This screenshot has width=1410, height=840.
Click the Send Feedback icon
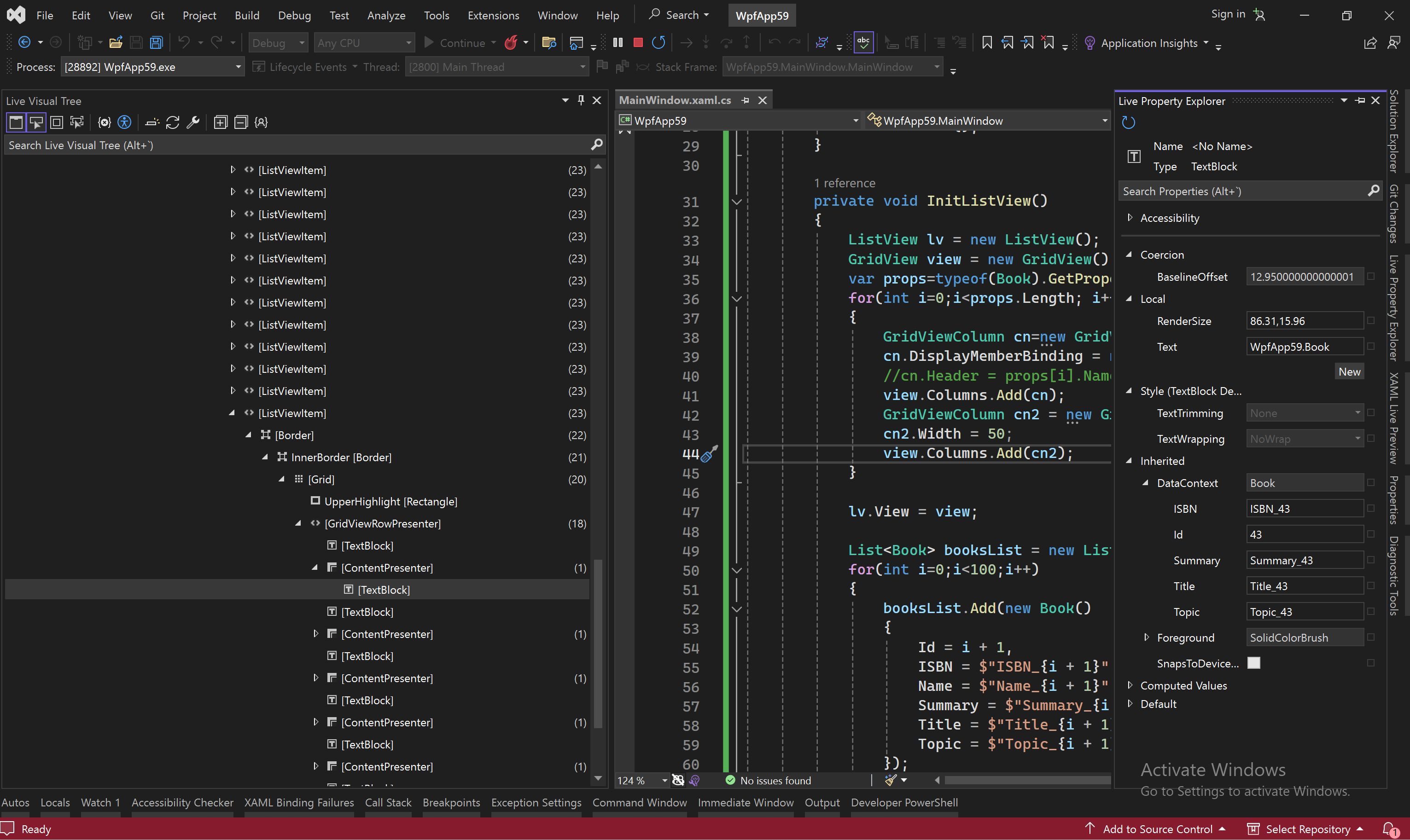1394,43
